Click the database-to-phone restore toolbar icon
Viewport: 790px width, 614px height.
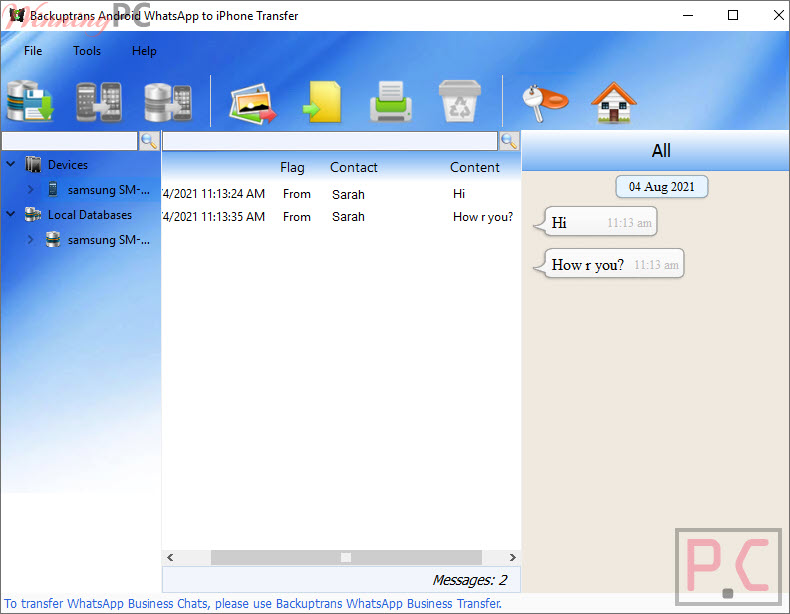point(168,102)
